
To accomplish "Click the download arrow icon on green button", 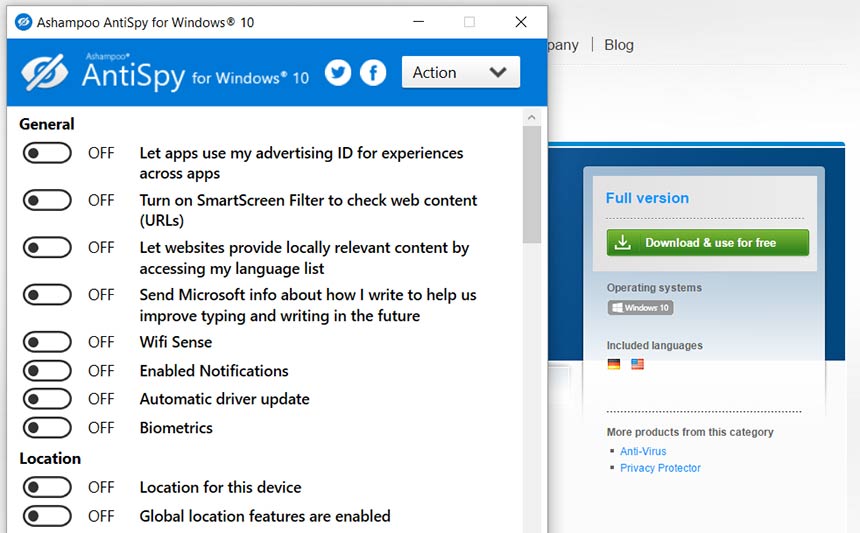I will pyautogui.click(x=623, y=242).
